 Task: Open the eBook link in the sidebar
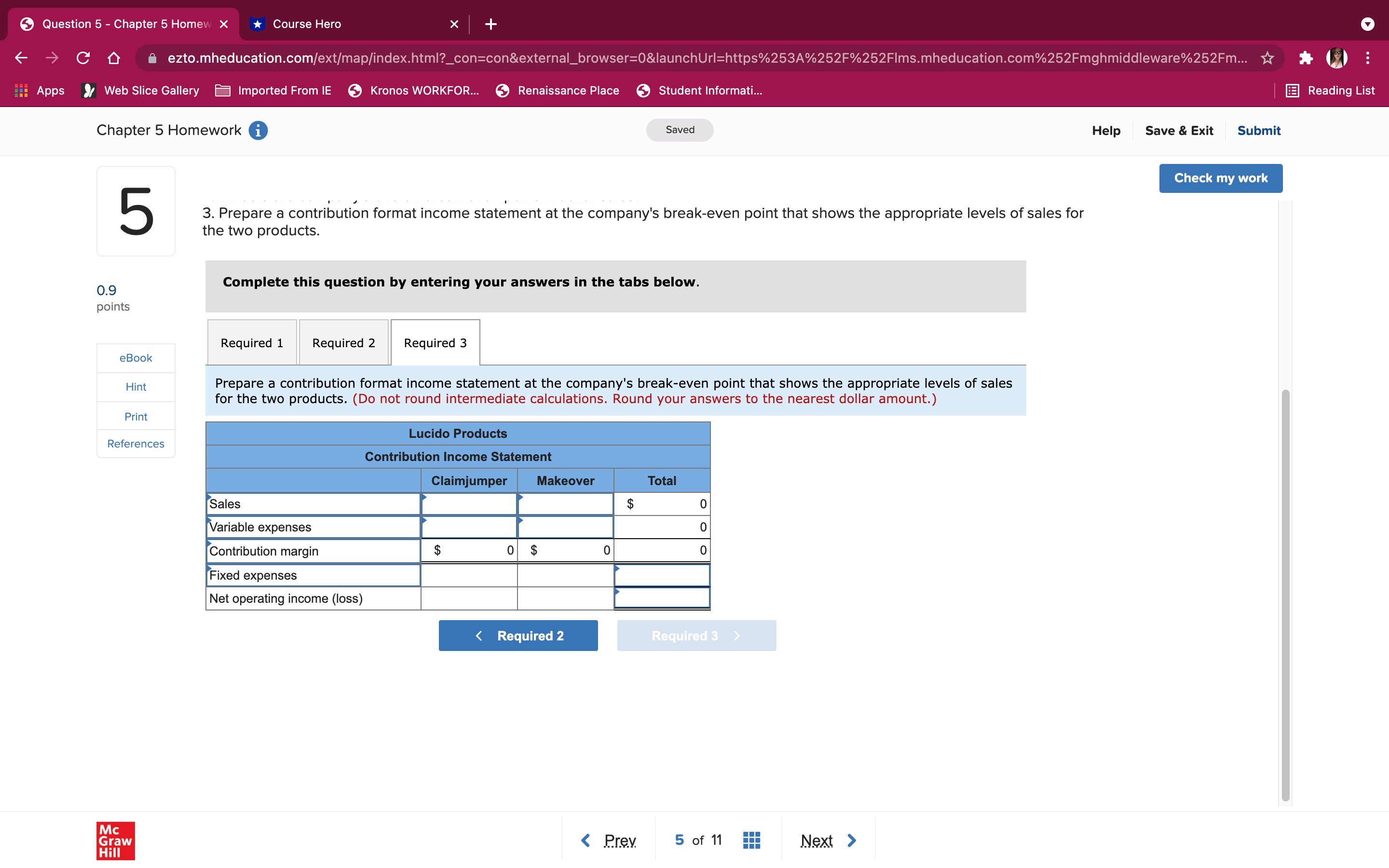136,358
